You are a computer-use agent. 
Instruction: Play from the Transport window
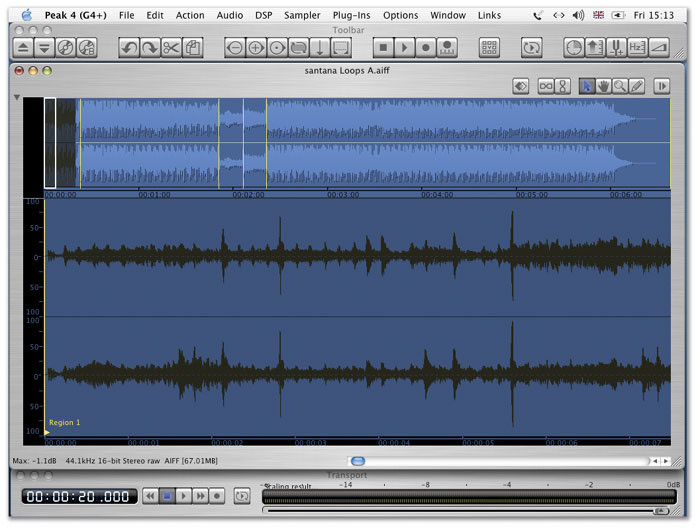coord(183,496)
